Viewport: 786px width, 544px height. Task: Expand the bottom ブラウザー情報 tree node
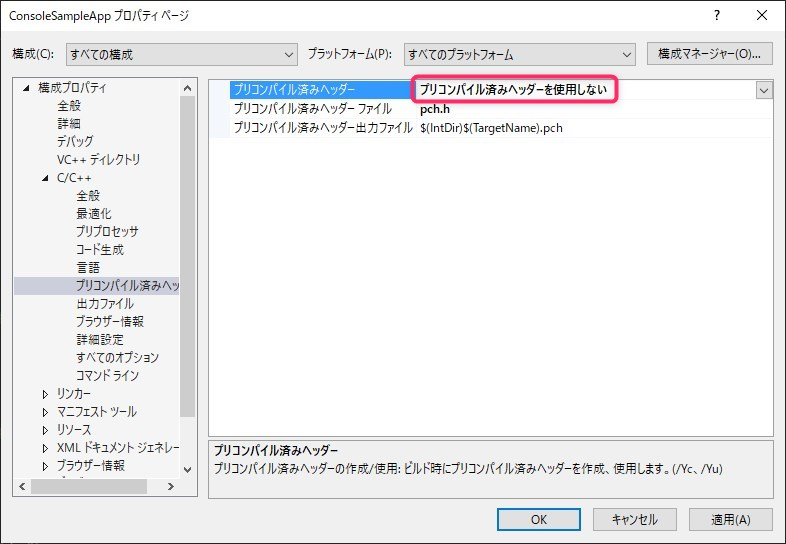point(45,466)
